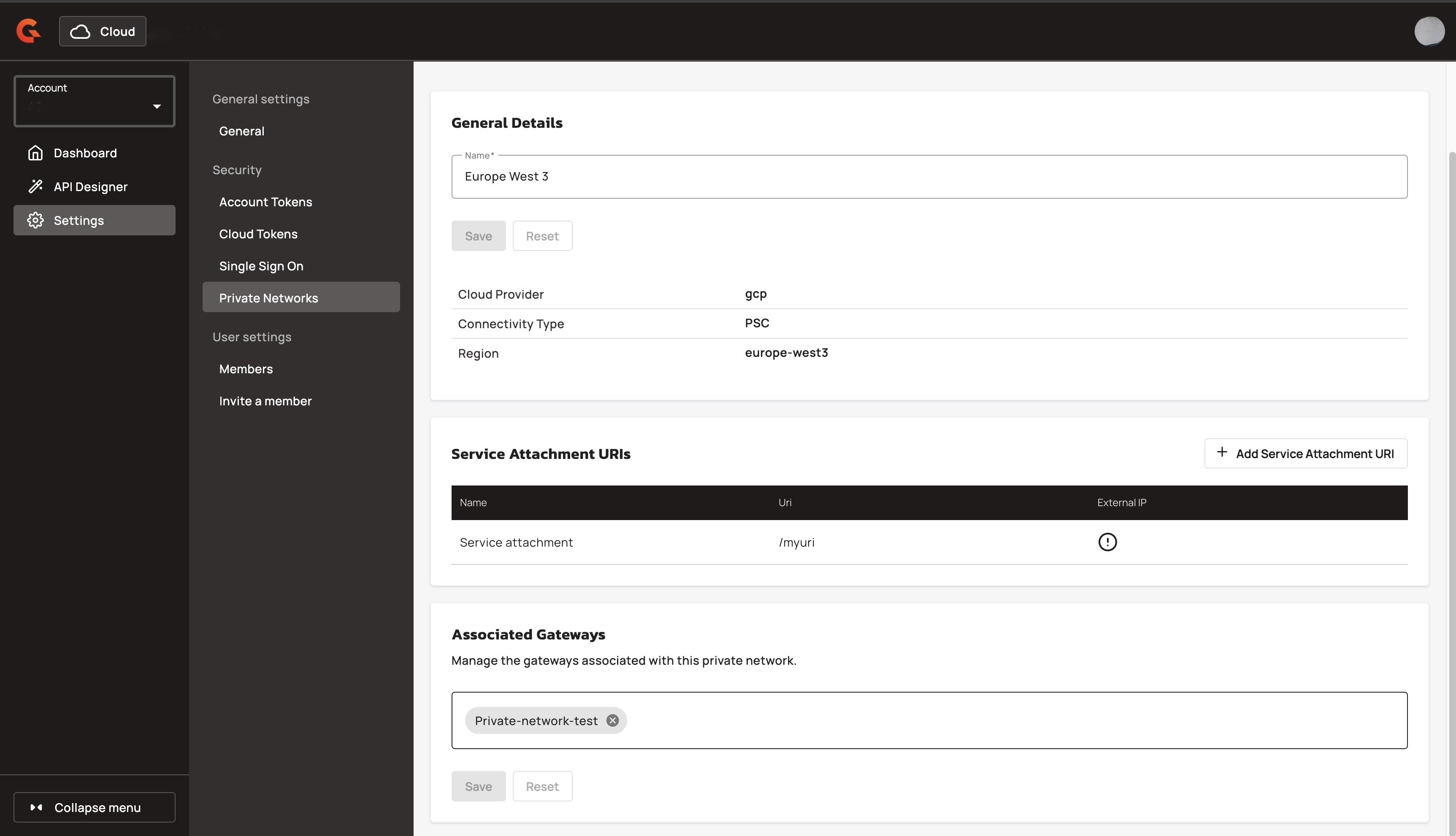
Task: Open Cloud Tokens settings
Action: pyautogui.click(x=258, y=234)
